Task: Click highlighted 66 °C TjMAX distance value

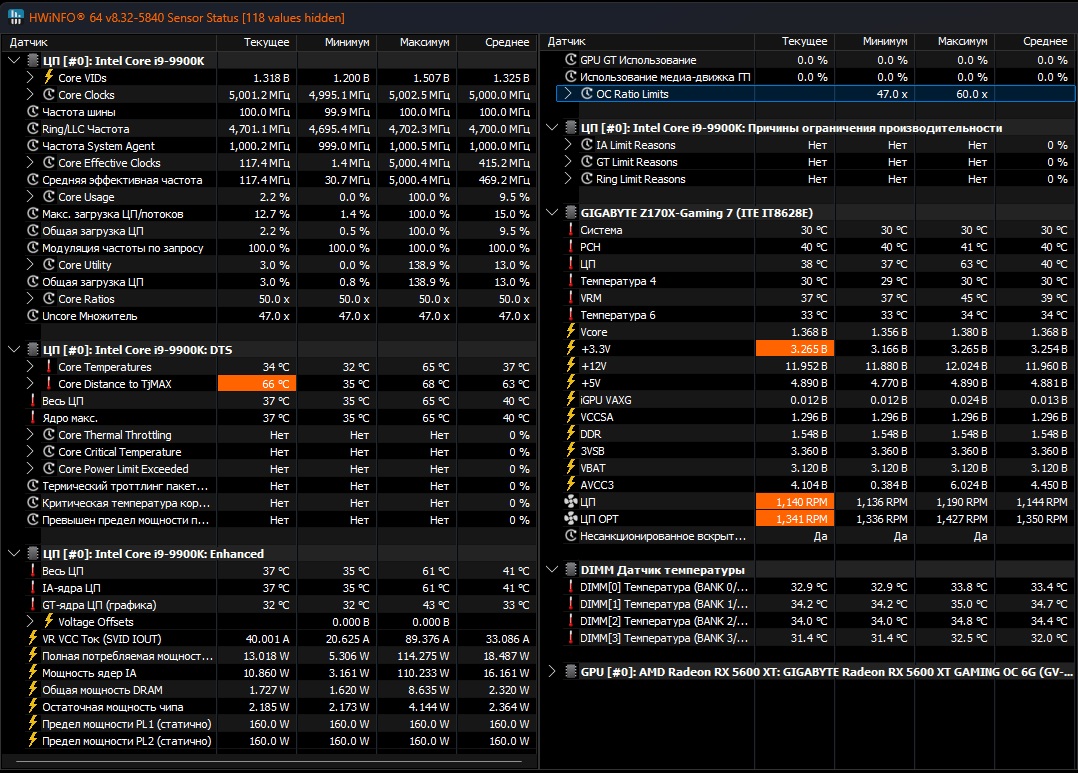Action: tap(256, 384)
